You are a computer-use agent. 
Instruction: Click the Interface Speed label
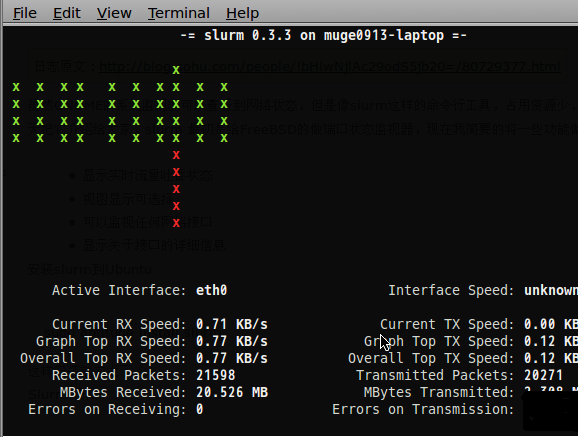(451, 290)
